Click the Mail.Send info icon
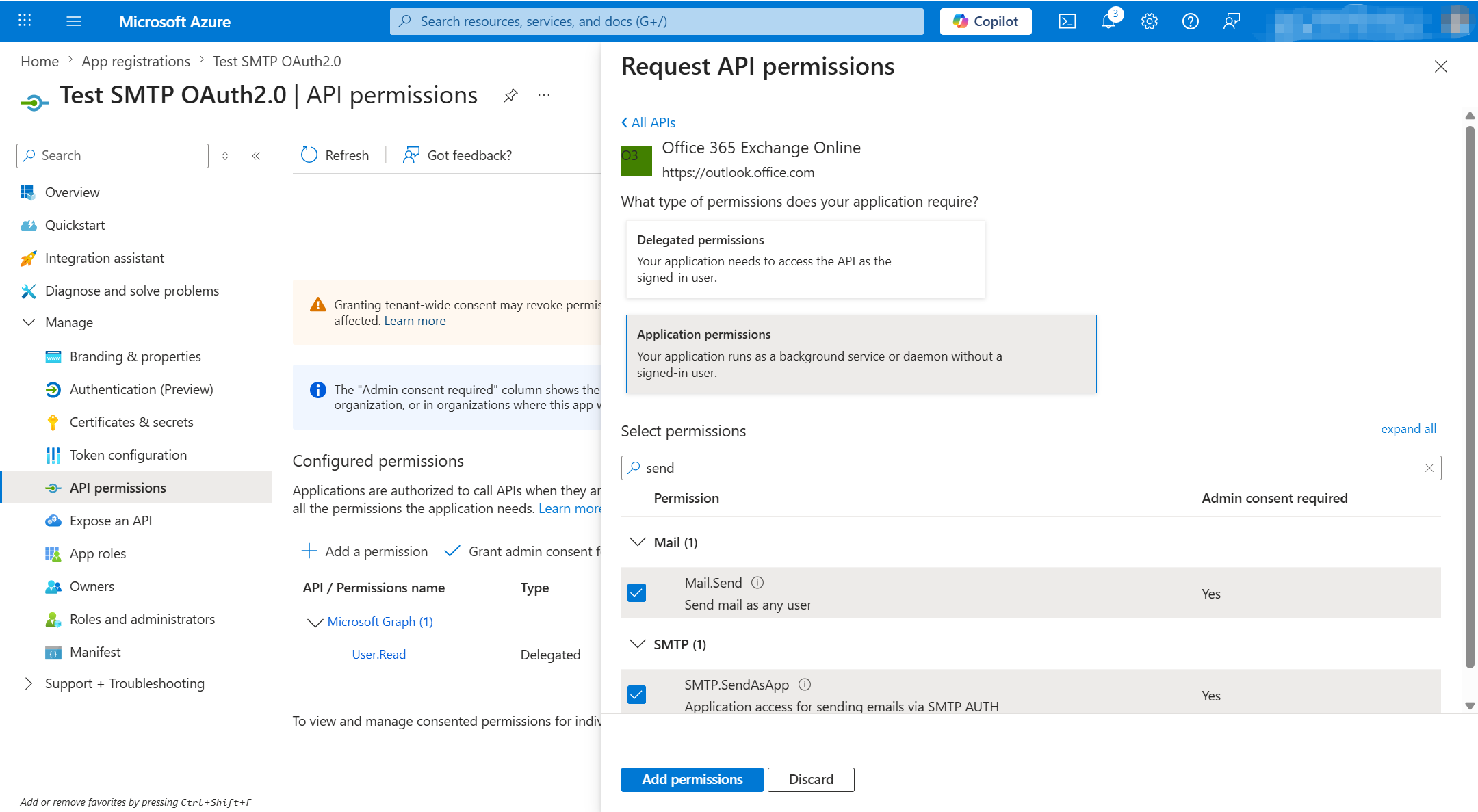 pyautogui.click(x=757, y=583)
